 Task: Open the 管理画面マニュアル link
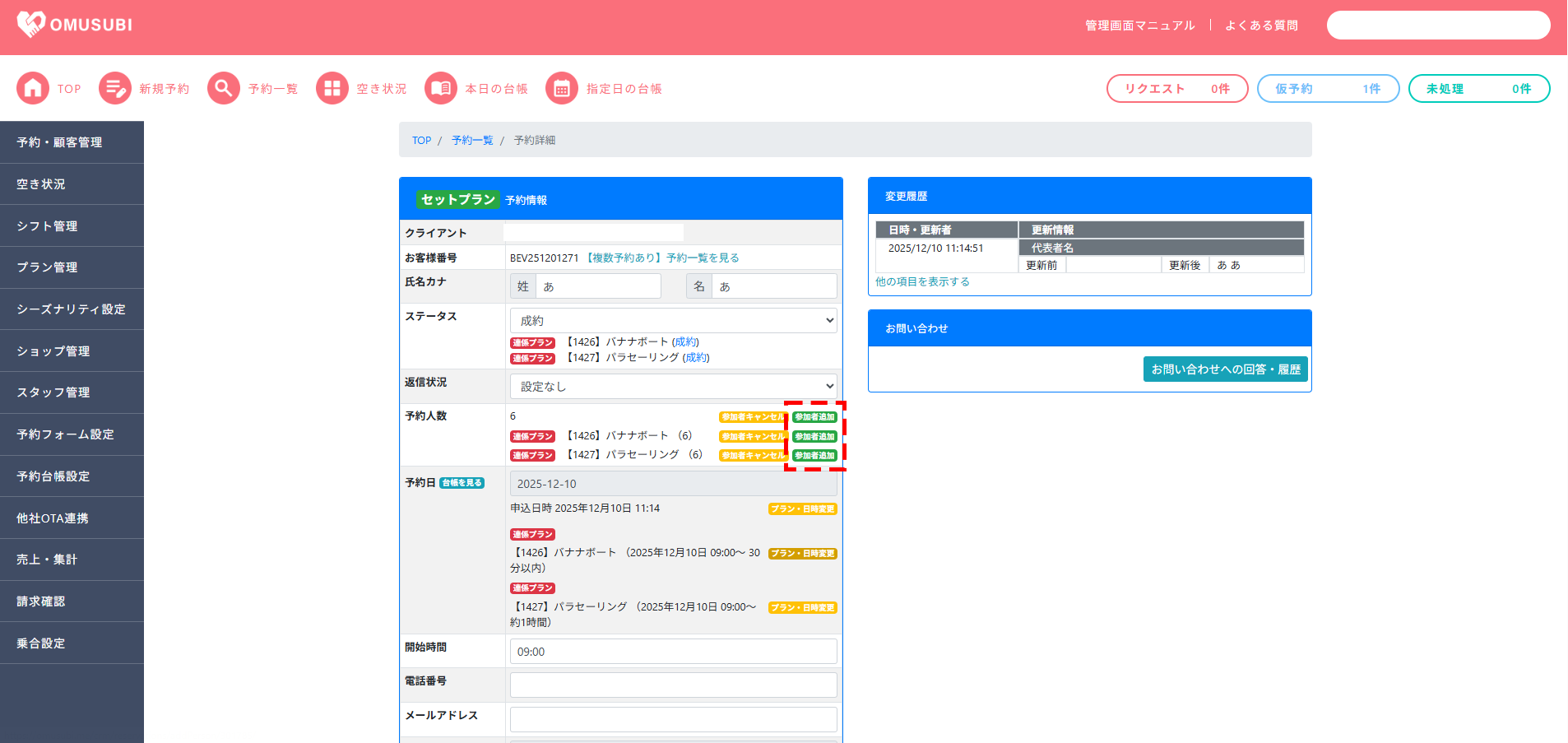(x=1139, y=26)
